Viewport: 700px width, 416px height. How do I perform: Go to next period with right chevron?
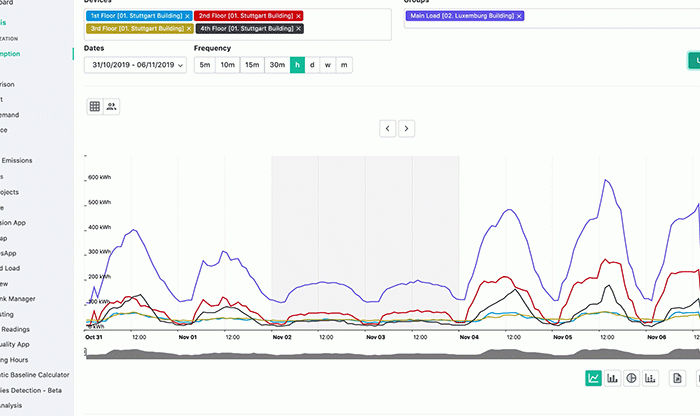(x=406, y=129)
